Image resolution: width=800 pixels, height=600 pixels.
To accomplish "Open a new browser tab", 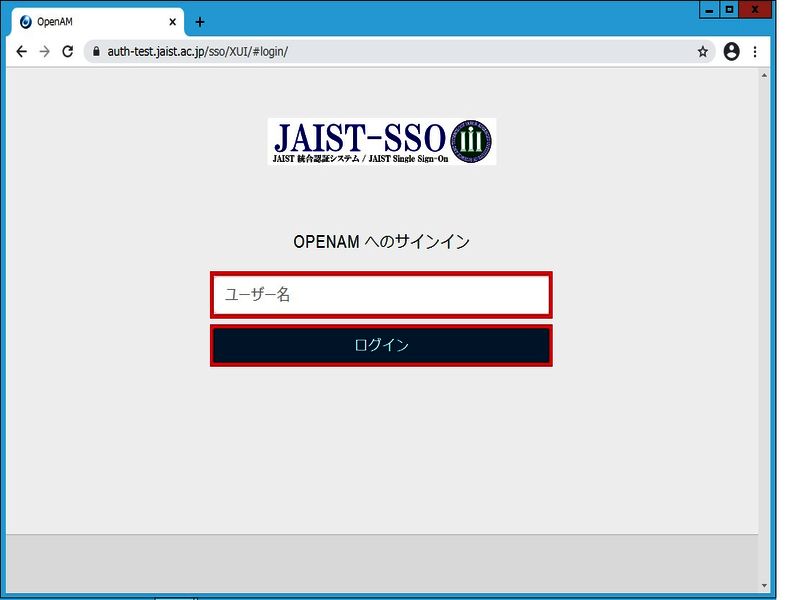I will (200, 22).
